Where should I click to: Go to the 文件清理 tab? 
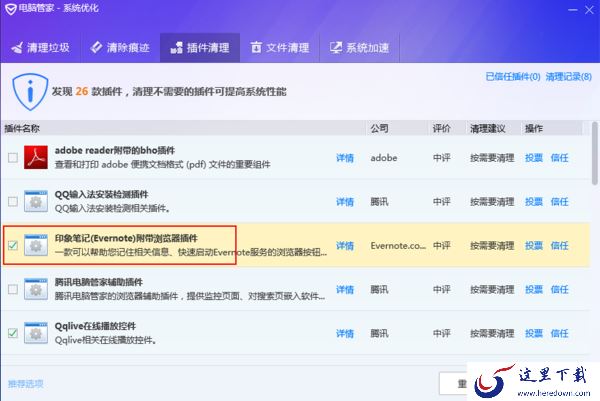[280, 48]
